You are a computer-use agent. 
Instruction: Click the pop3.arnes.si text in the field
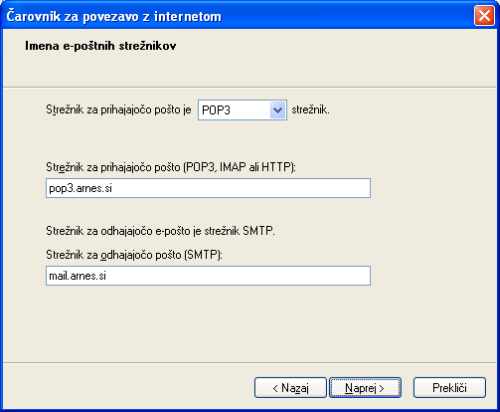pos(81,188)
